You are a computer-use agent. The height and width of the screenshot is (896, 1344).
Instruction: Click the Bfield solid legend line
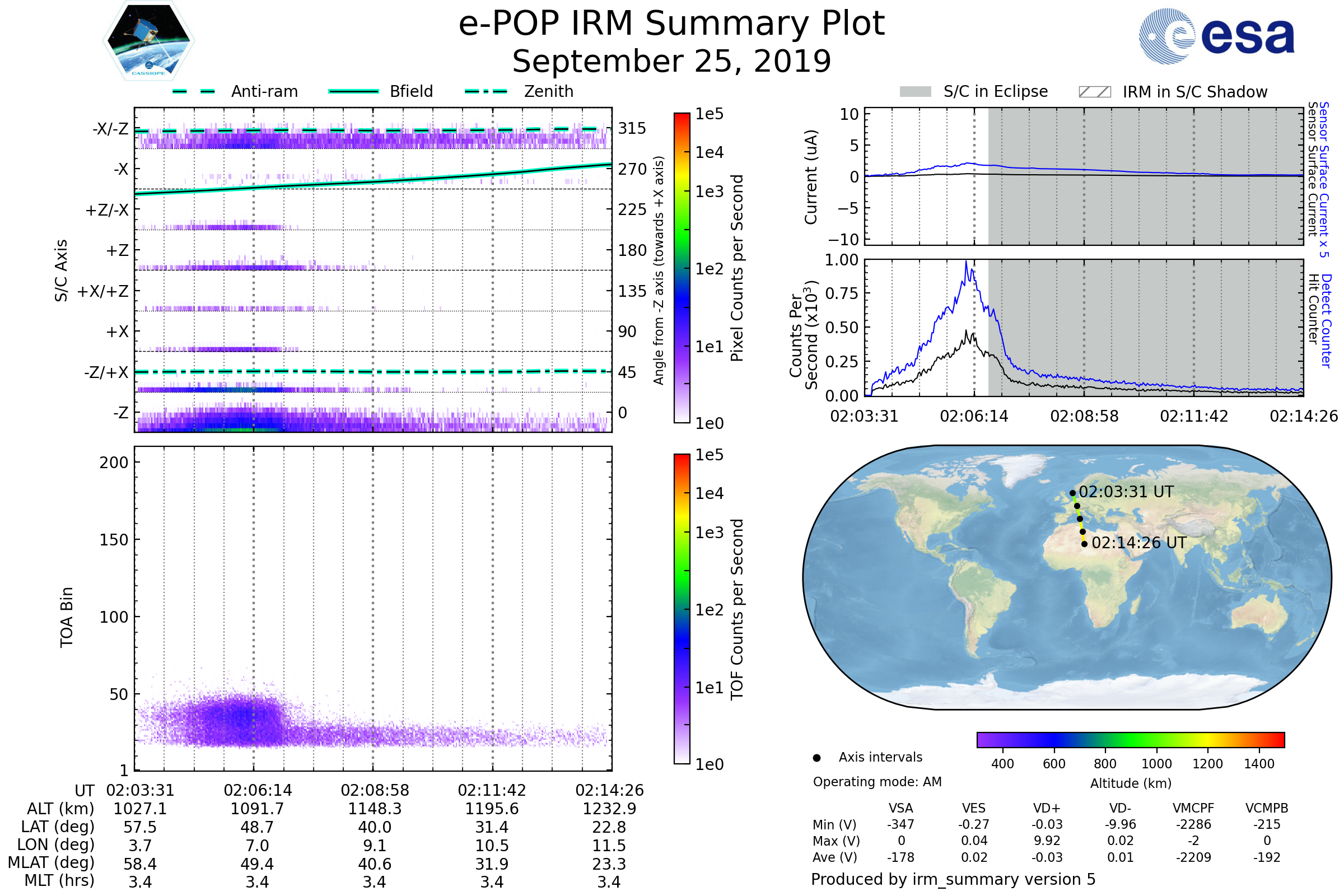(x=353, y=91)
